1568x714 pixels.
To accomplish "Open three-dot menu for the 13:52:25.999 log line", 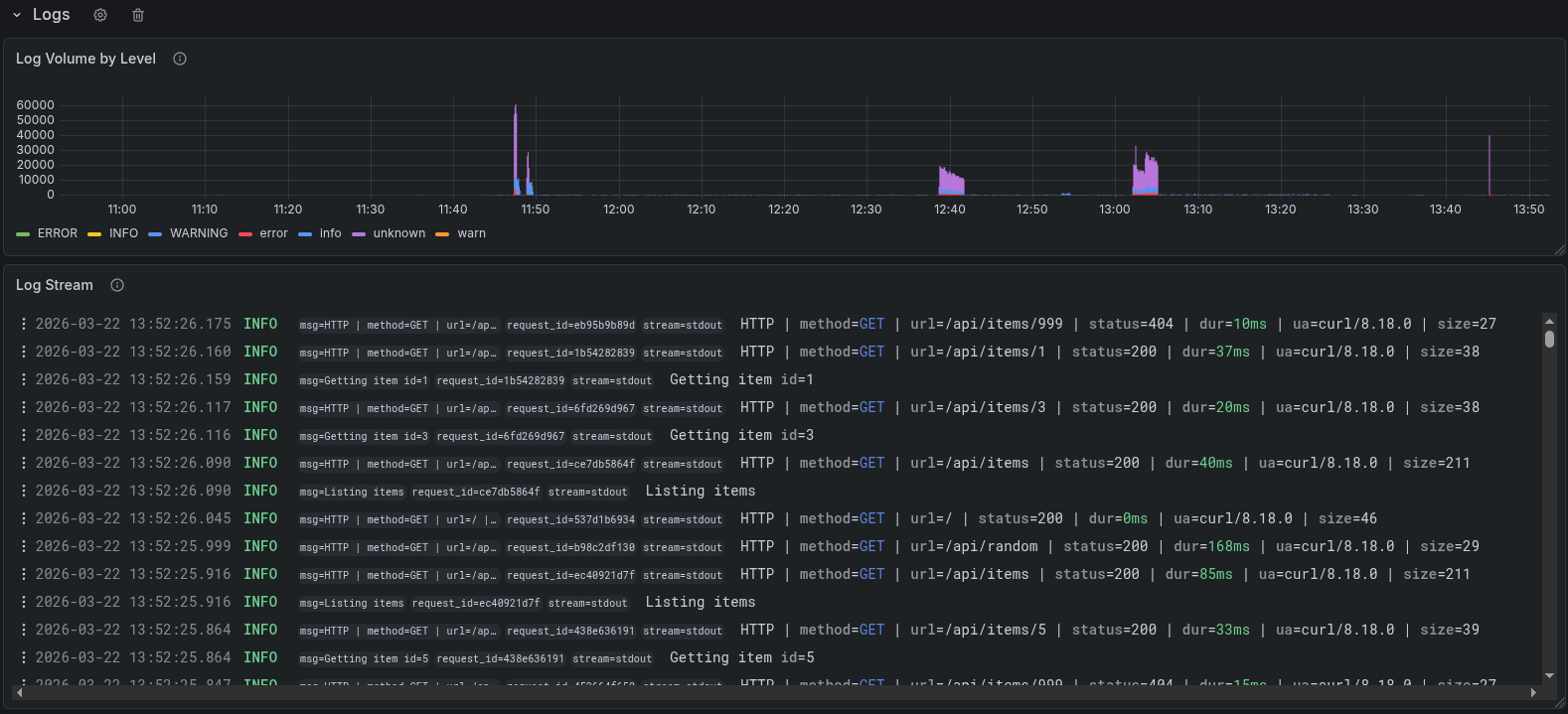I will tap(24, 546).
